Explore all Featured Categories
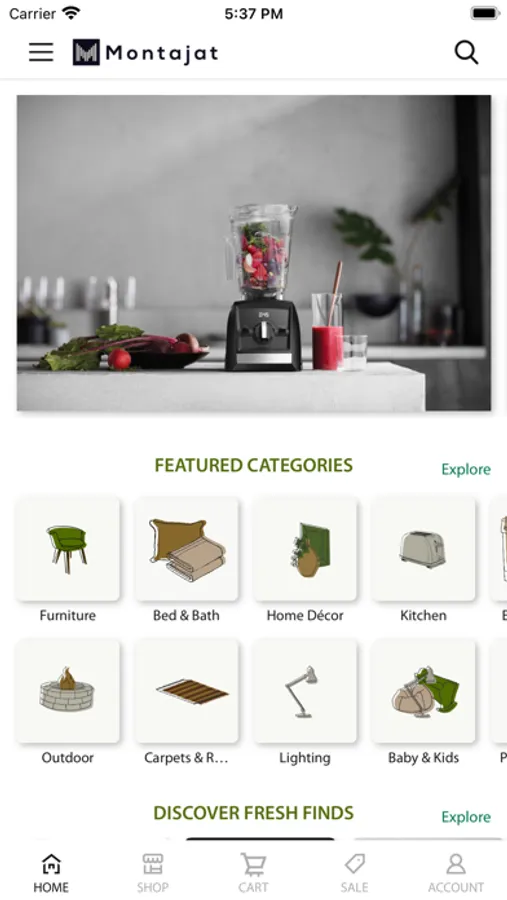Image resolution: width=507 pixels, height=900 pixels. (466, 469)
